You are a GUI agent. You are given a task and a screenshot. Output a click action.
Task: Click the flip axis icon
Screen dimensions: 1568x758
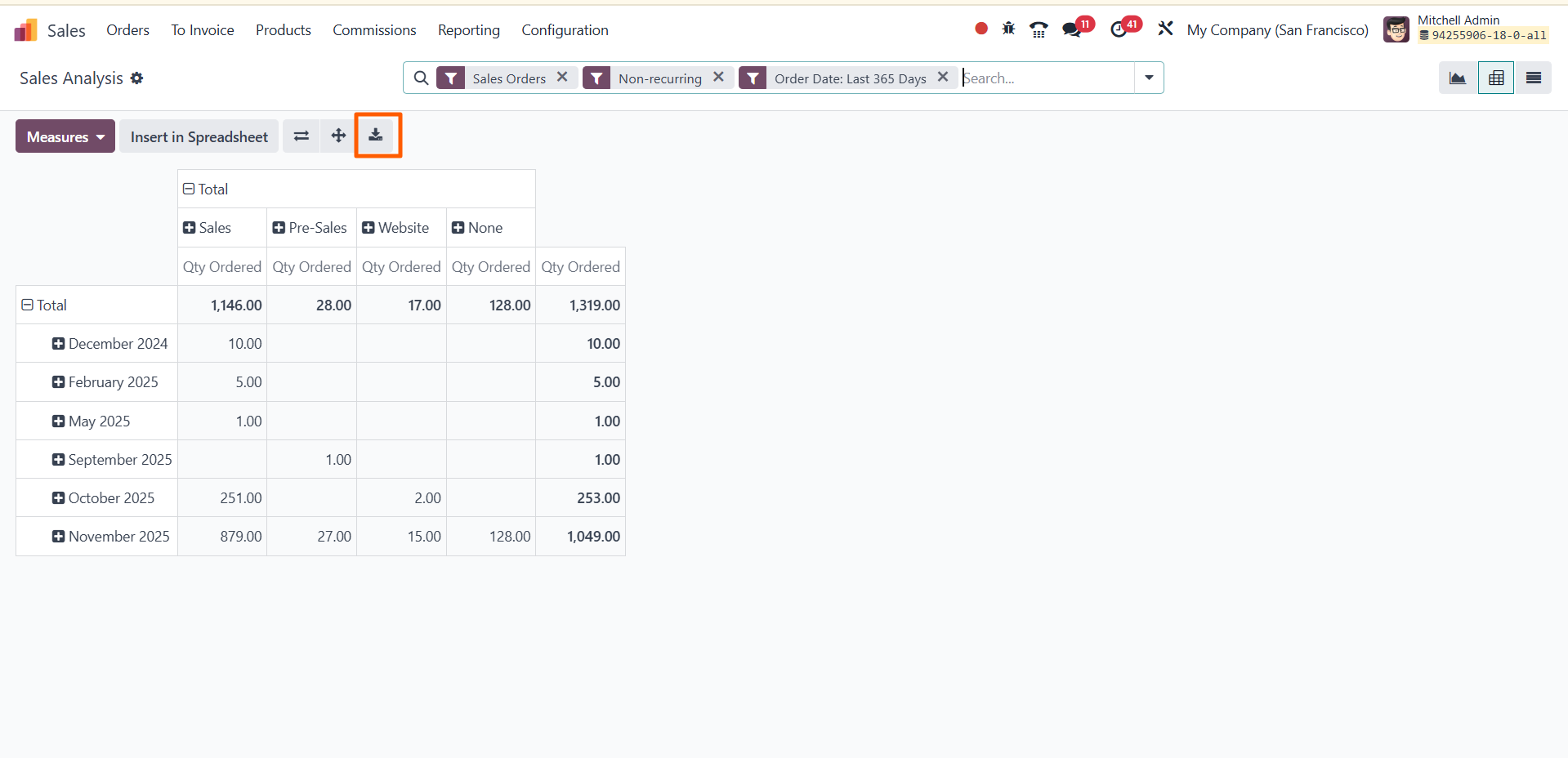point(302,136)
